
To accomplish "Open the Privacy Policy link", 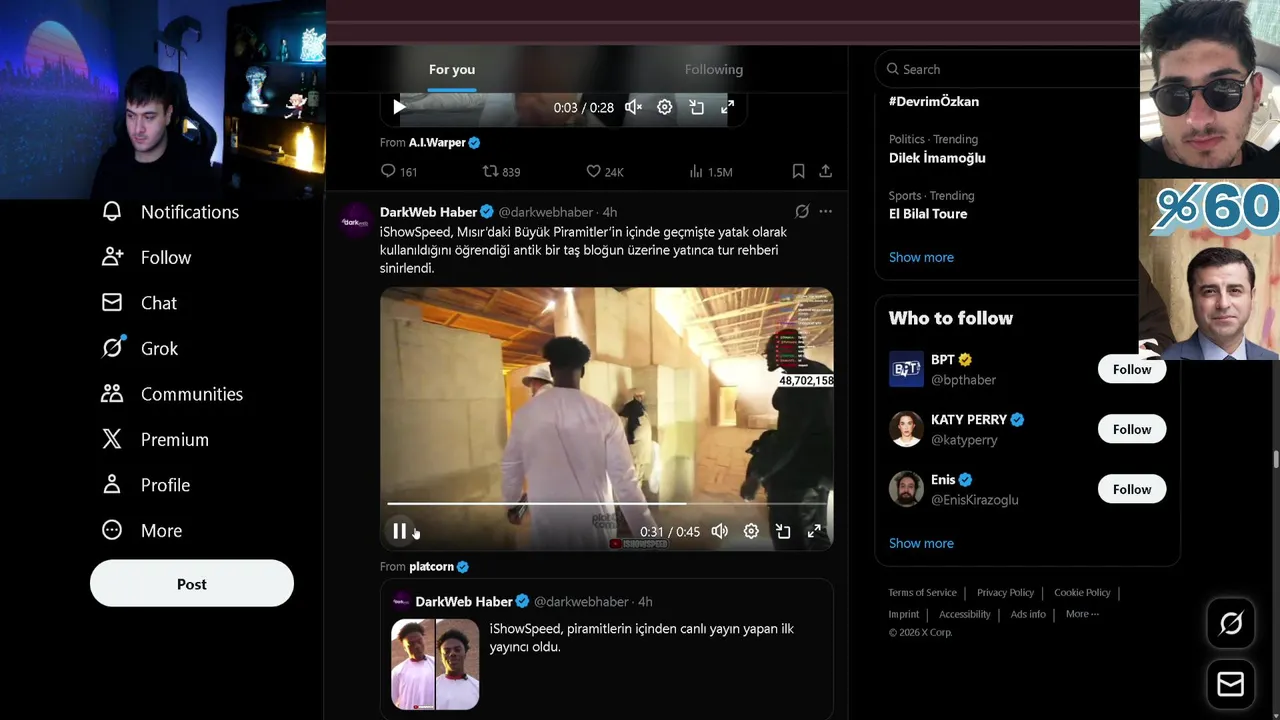I will click(x=1005, y=593).
